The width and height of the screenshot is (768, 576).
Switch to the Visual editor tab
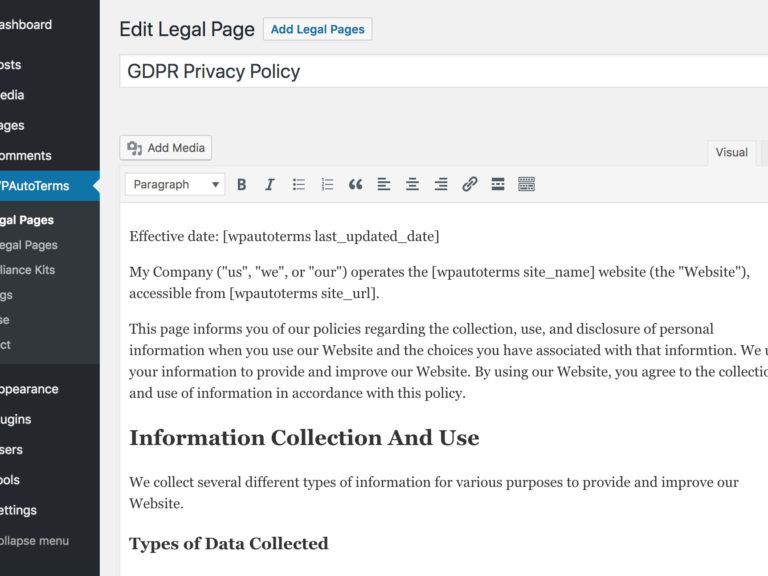pyautogui.click(x=731, y=153)
